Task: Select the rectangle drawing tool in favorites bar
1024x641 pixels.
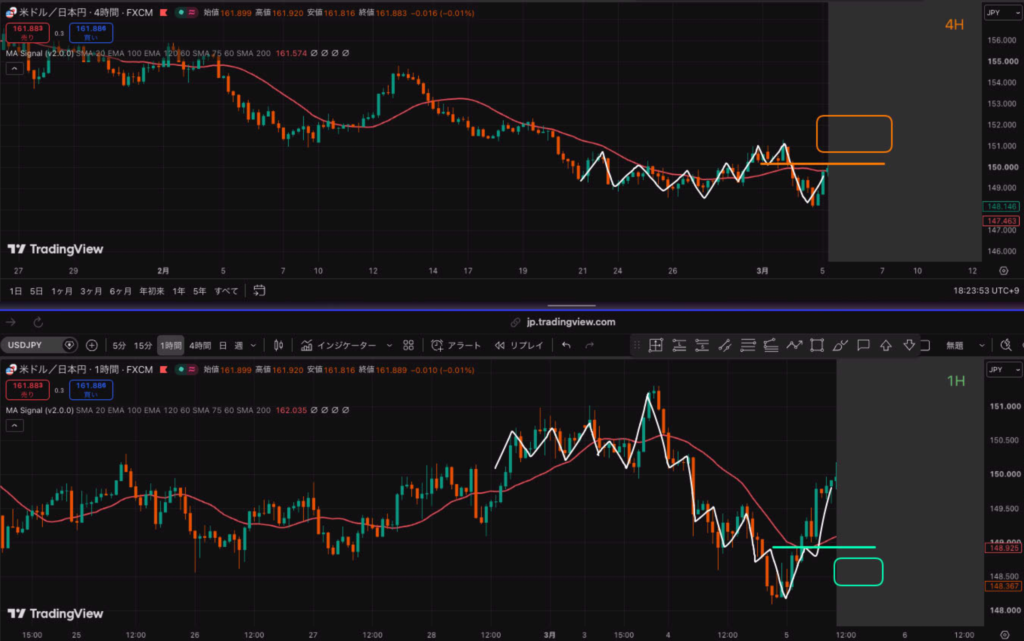Action: [816, 345]
